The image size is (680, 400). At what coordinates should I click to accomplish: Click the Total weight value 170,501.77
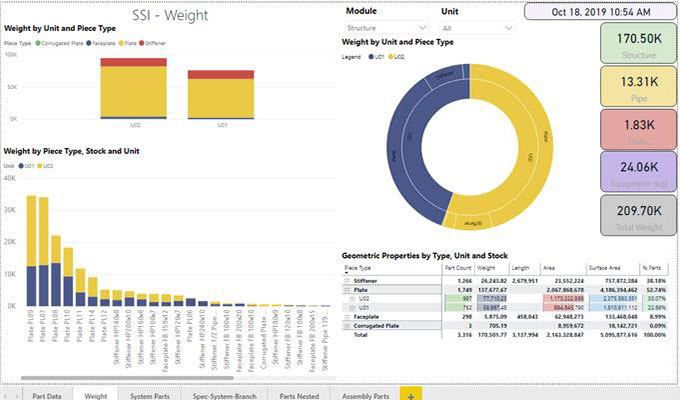(x=492, y=335)
